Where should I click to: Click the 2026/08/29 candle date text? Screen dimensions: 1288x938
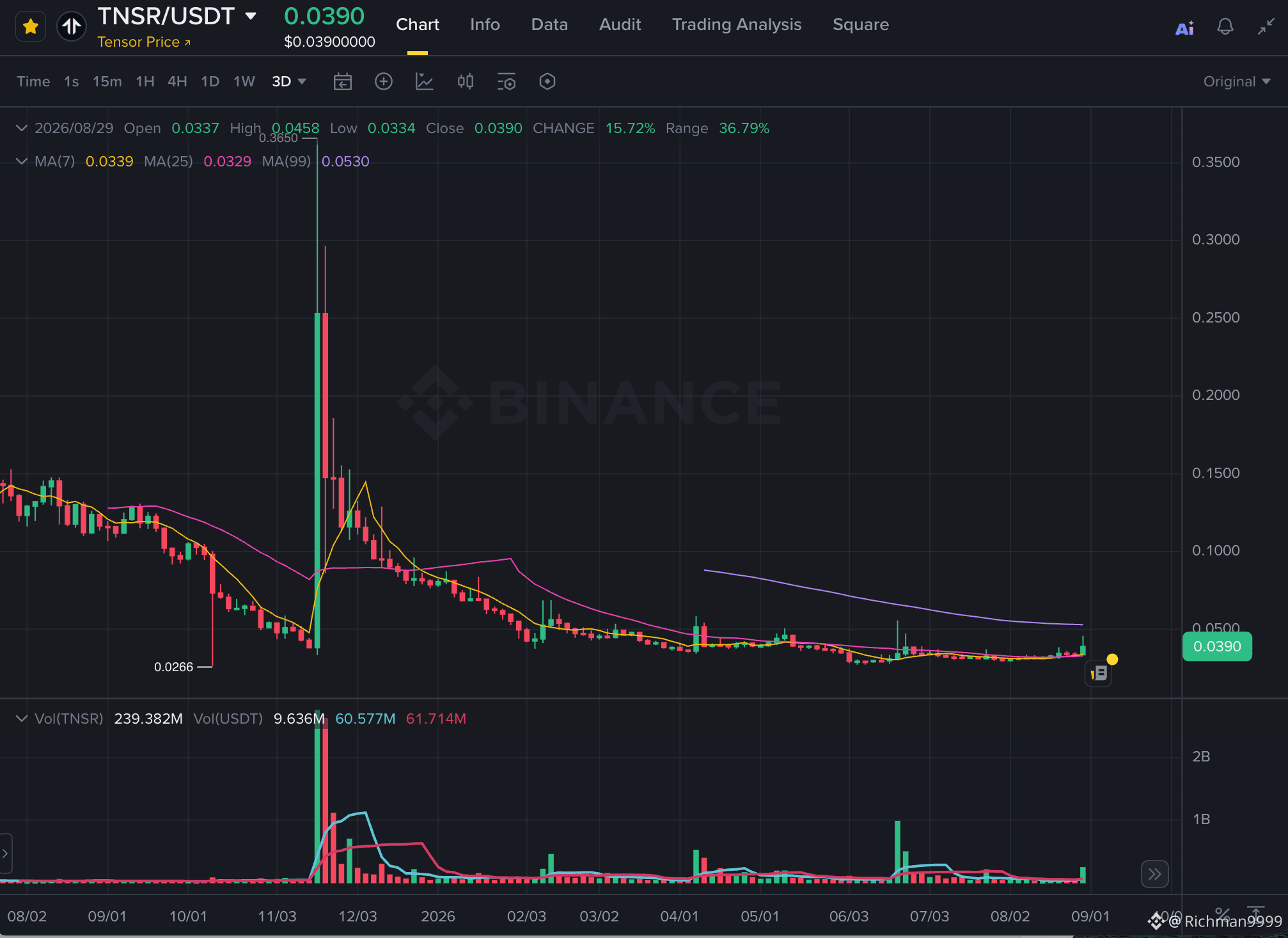point(74,128)
